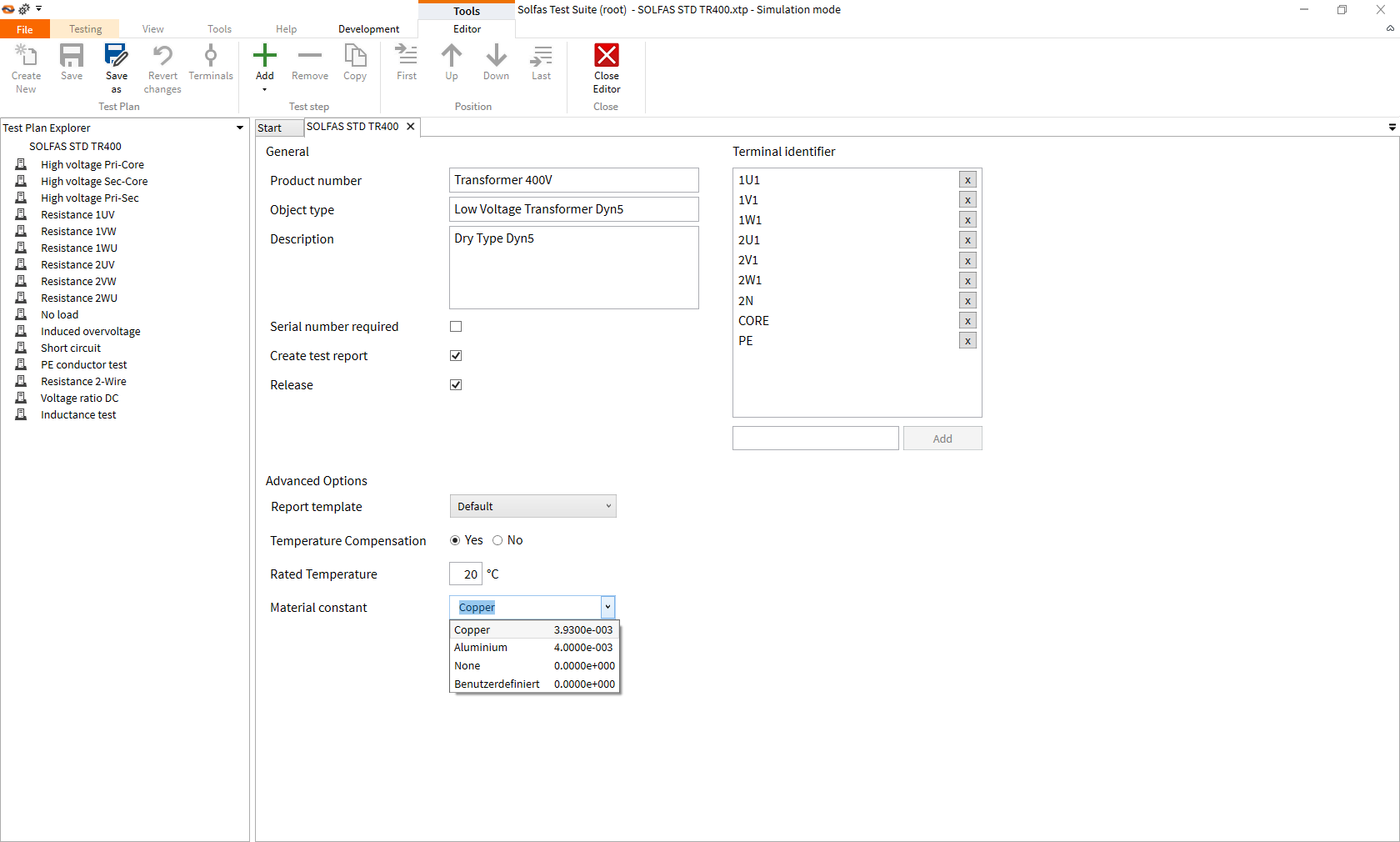1400x842 pixels.
Task: Open the Terminals tool
Action: pyautogui.click(x=211, y=56)
